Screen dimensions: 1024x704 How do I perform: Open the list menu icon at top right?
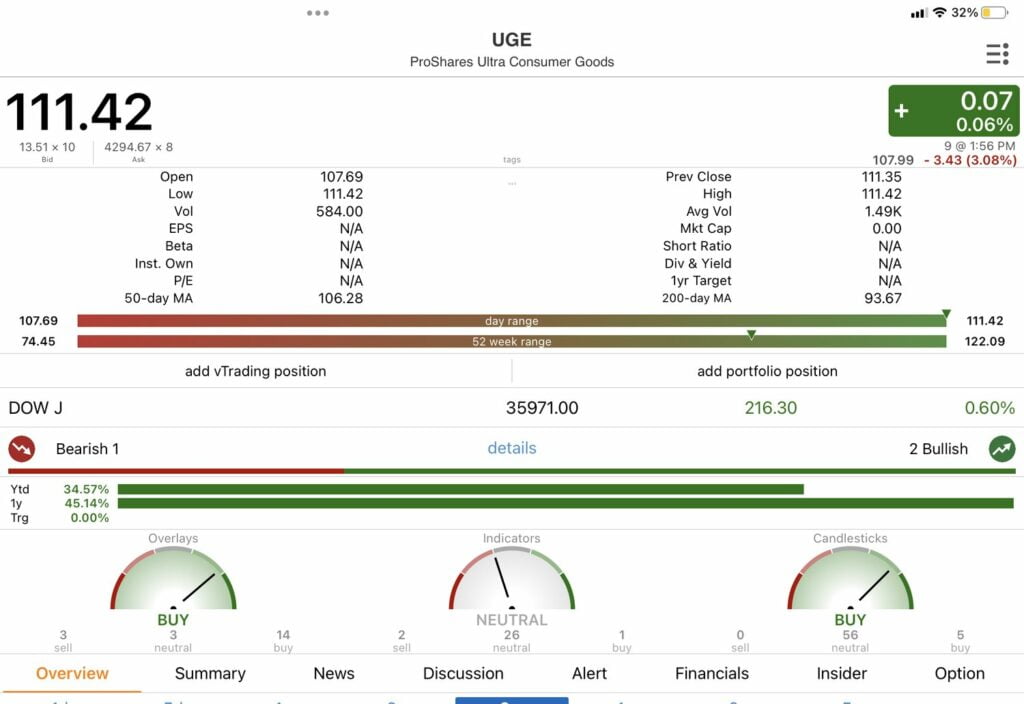click(996, 54)
